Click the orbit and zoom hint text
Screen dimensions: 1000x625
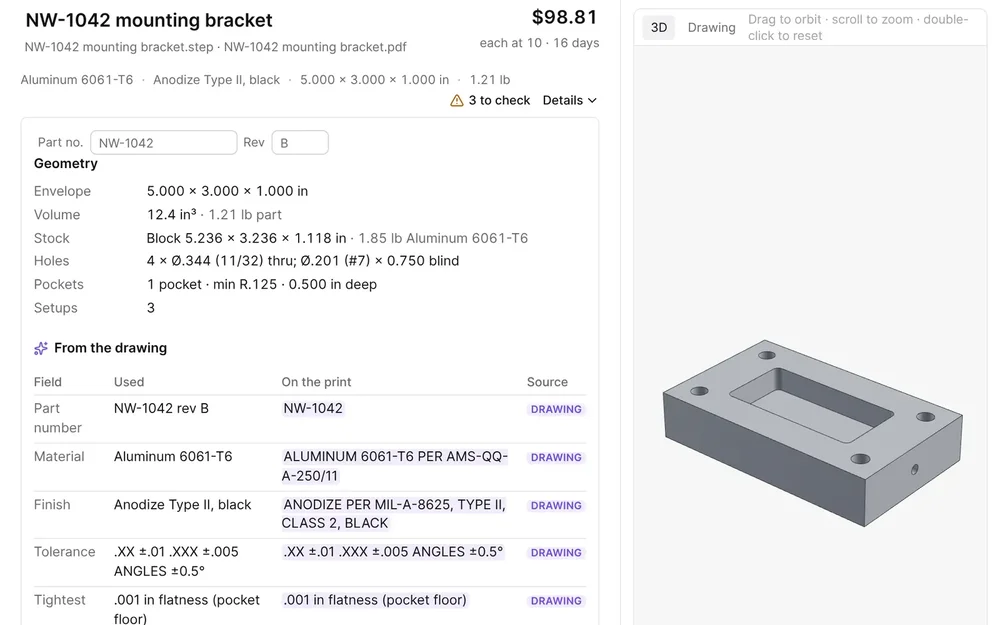(858, 28)
